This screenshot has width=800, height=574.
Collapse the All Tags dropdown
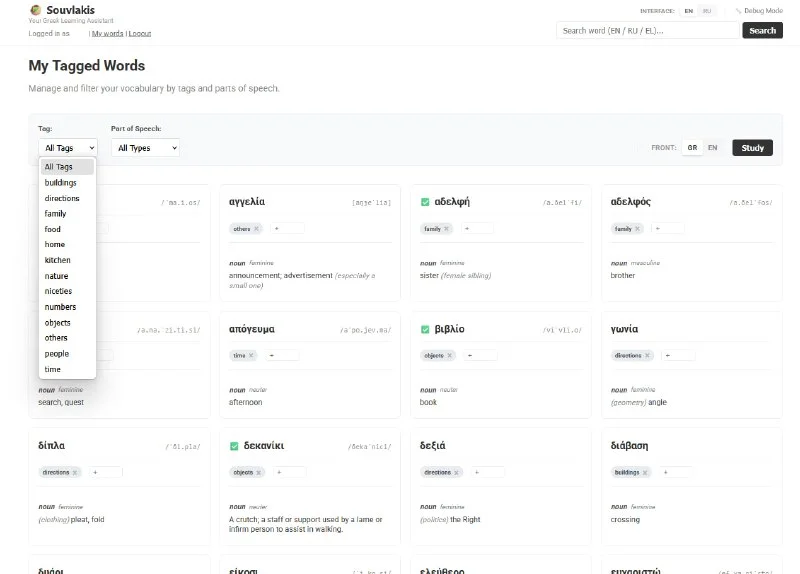point(67,148)
